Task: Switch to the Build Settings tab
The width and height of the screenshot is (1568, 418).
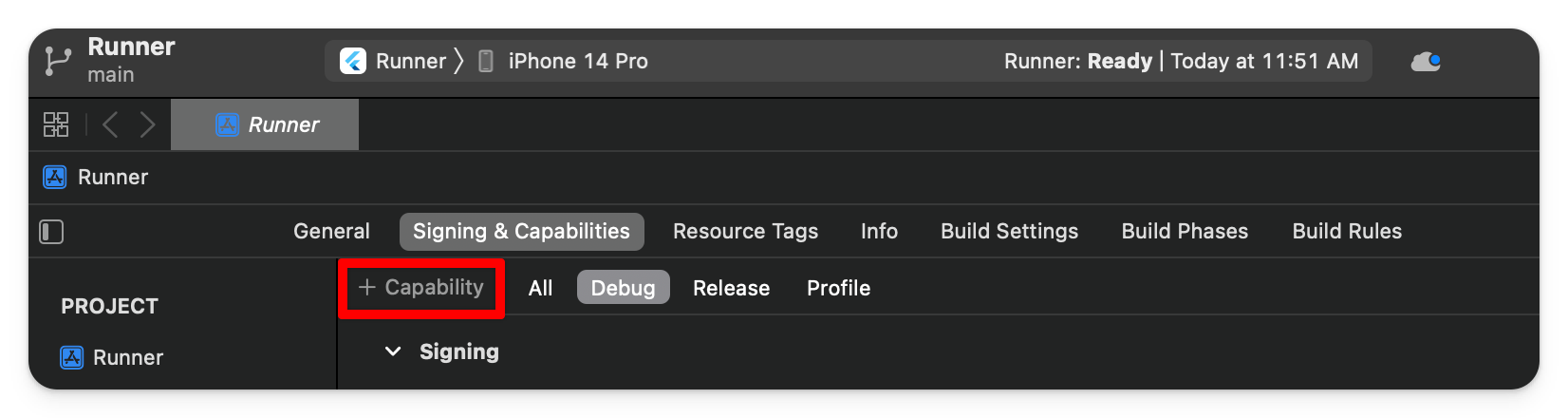Action: (x=1009, y=231)
